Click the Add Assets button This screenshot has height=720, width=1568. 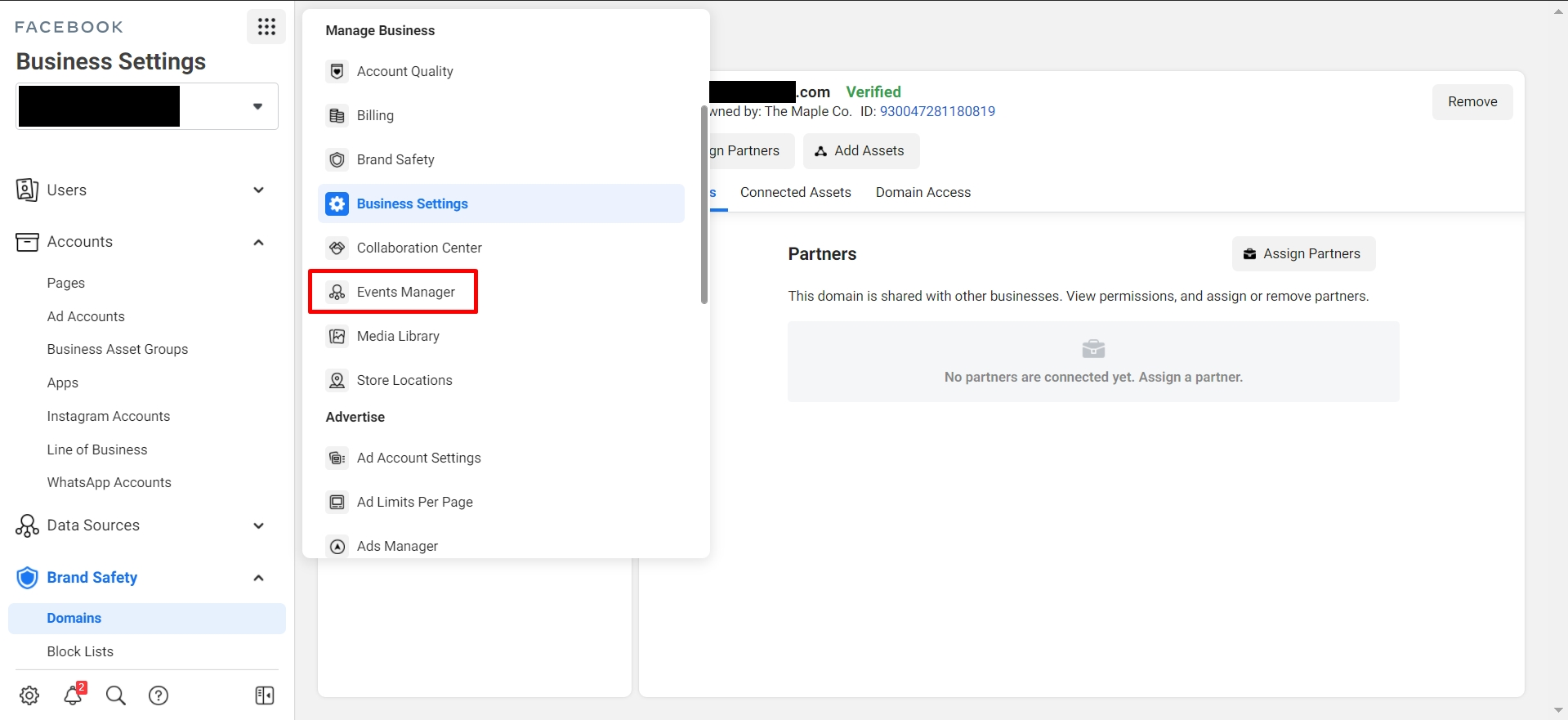click(x=861, y=151)
